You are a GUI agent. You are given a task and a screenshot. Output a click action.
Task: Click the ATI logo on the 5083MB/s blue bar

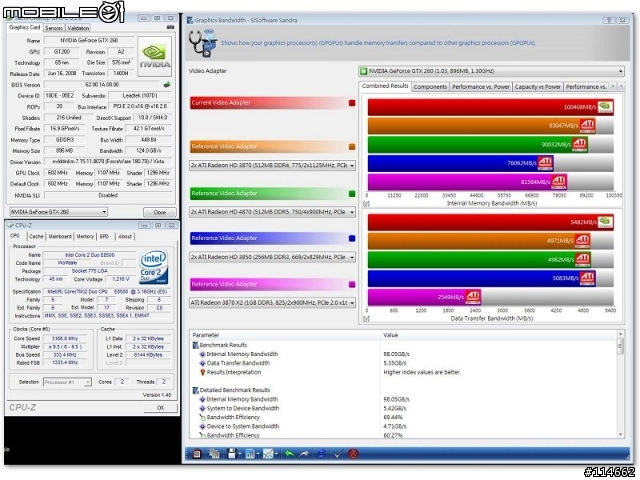(587, 278)
